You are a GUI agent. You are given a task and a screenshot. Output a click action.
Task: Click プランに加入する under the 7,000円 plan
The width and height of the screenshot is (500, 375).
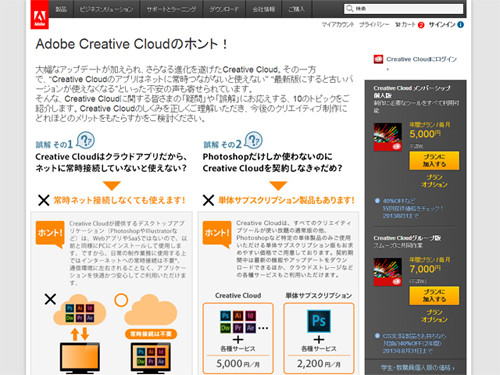click(x=434, y=296)
